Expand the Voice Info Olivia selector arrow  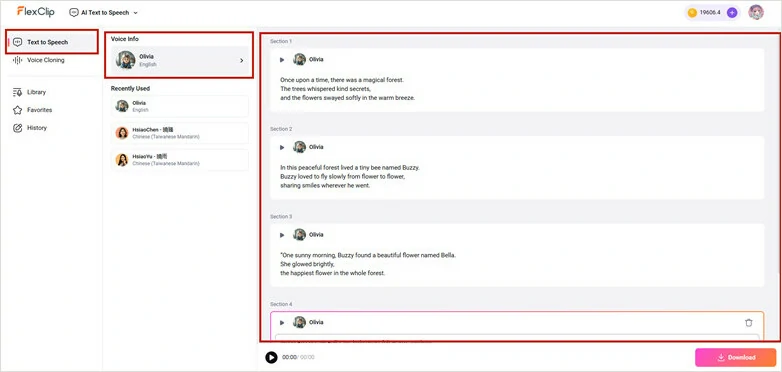pyautogui.click(x=241, y=60)
